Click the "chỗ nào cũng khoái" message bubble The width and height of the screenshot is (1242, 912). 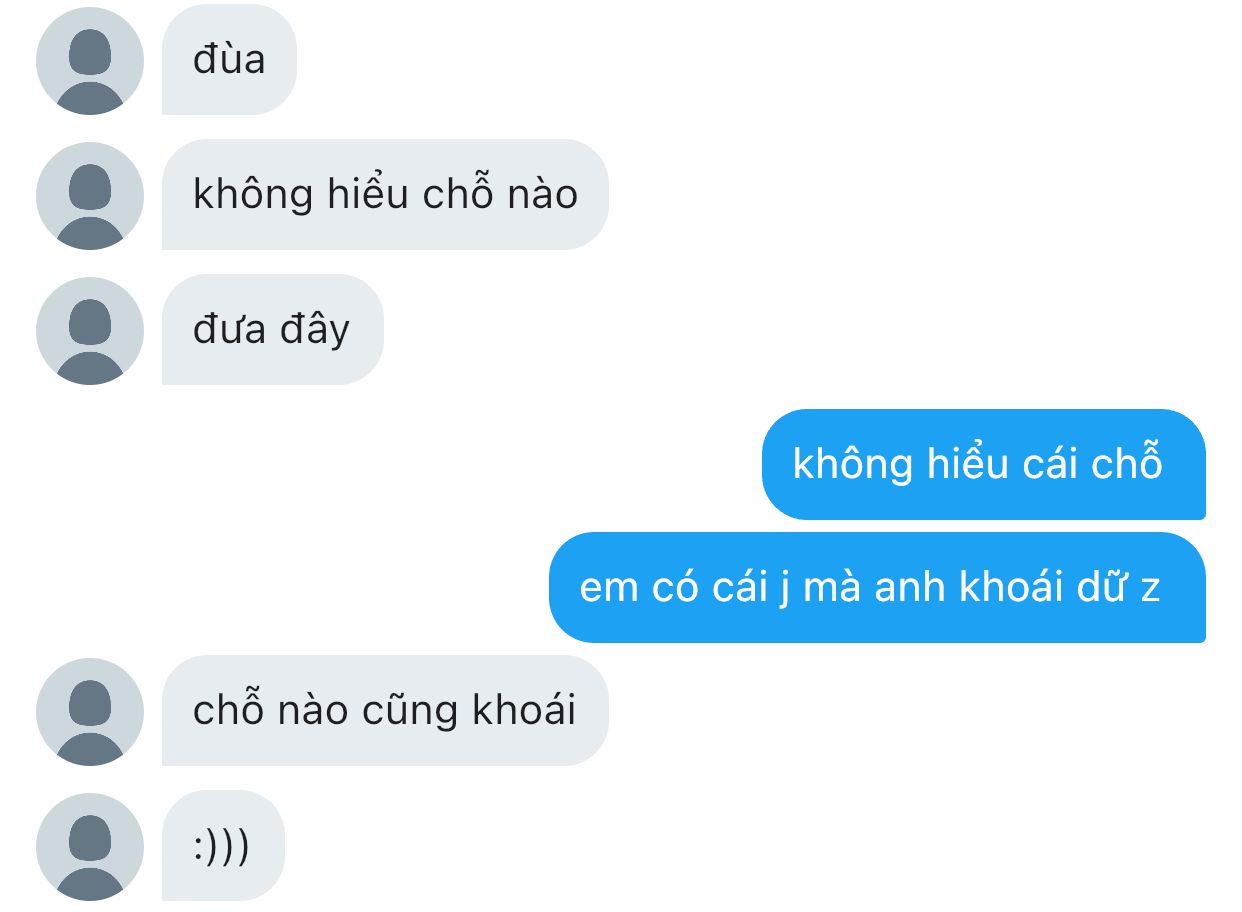[385, 710]
